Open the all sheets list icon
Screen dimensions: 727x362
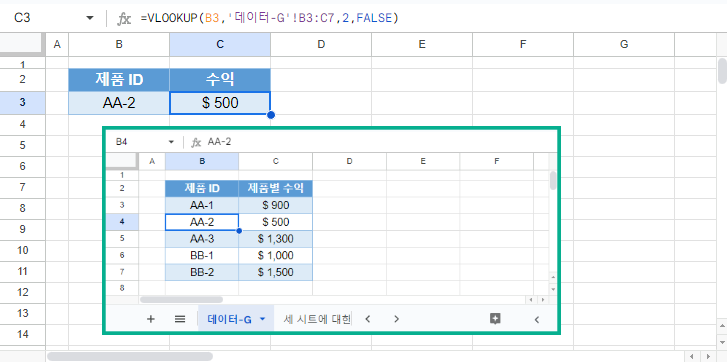180,319
